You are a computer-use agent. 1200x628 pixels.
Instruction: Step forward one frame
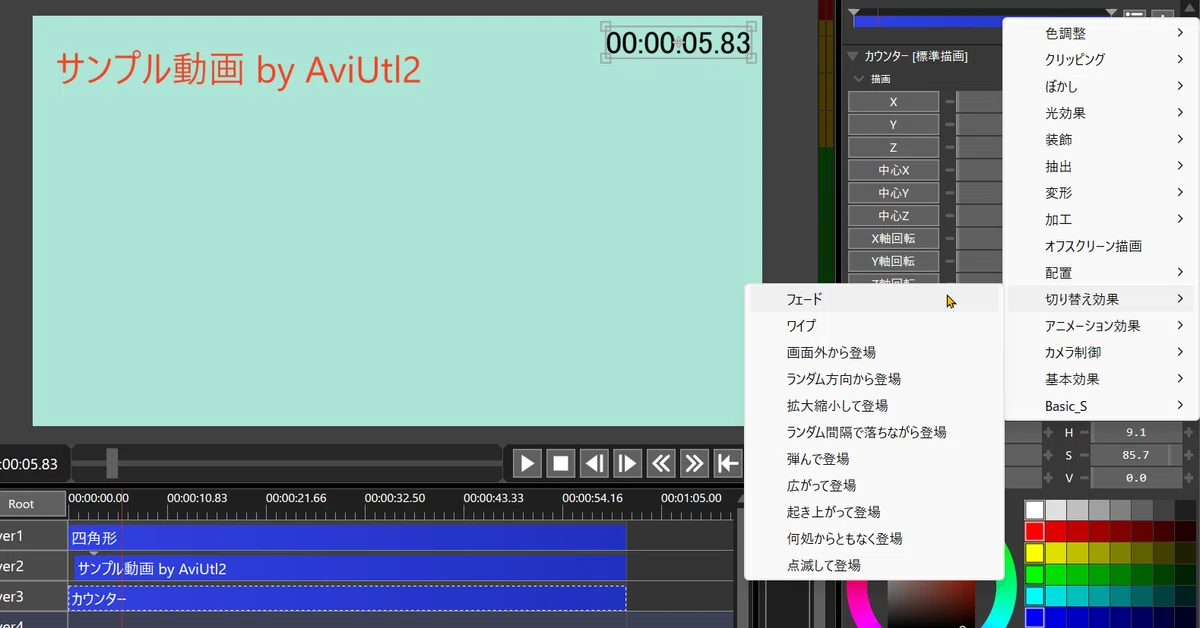627,463
